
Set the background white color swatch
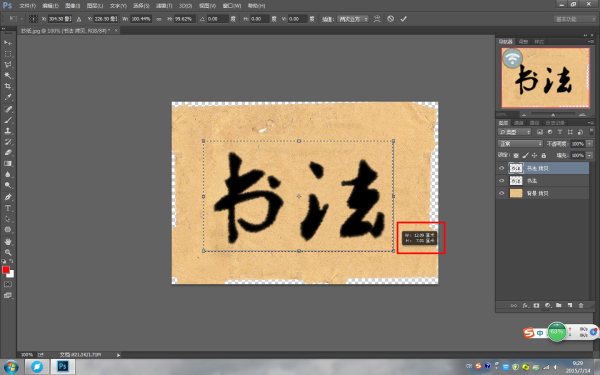tap(11, 274)
